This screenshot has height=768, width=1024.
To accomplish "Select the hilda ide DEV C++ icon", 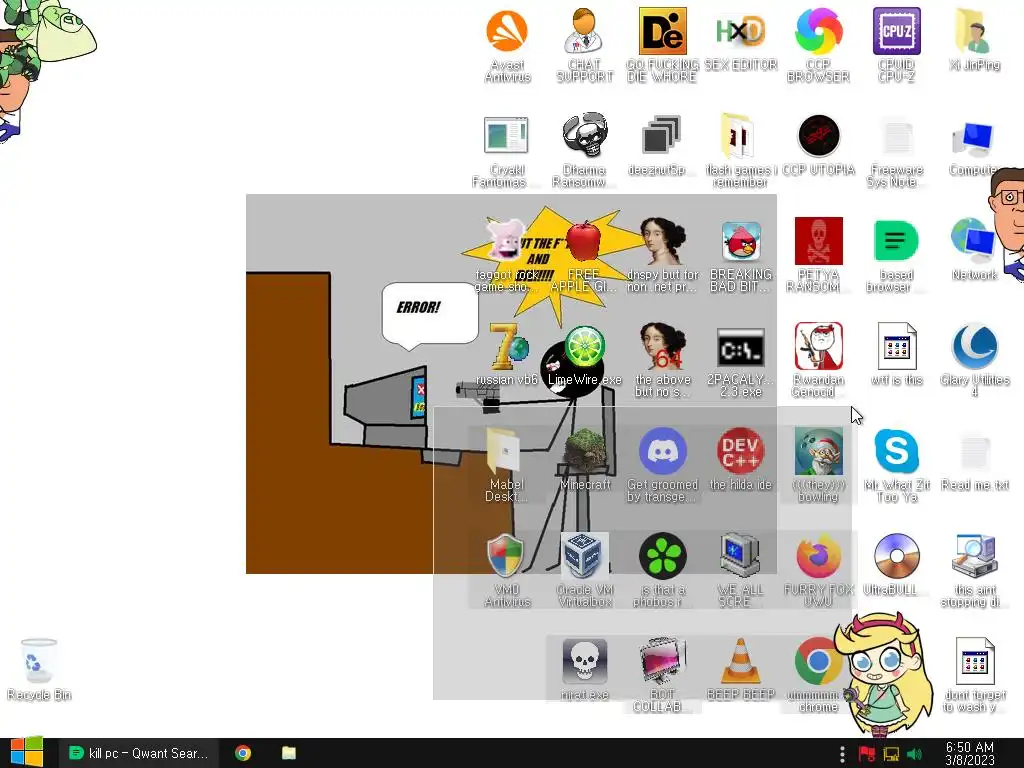I will click(x=741, y=460).
